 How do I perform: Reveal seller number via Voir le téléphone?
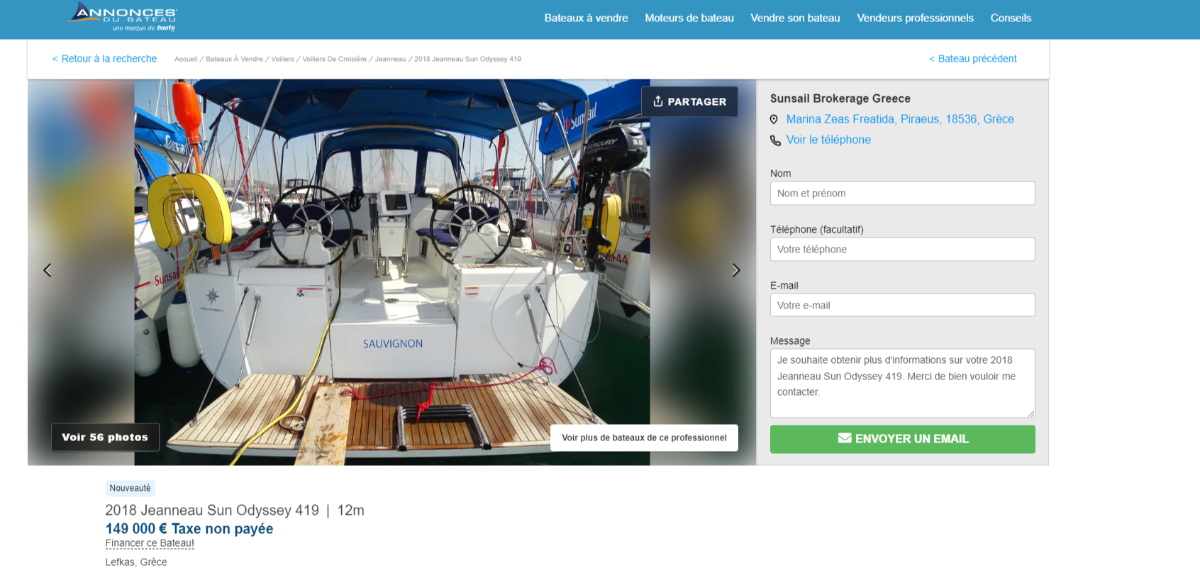(828, 140)
